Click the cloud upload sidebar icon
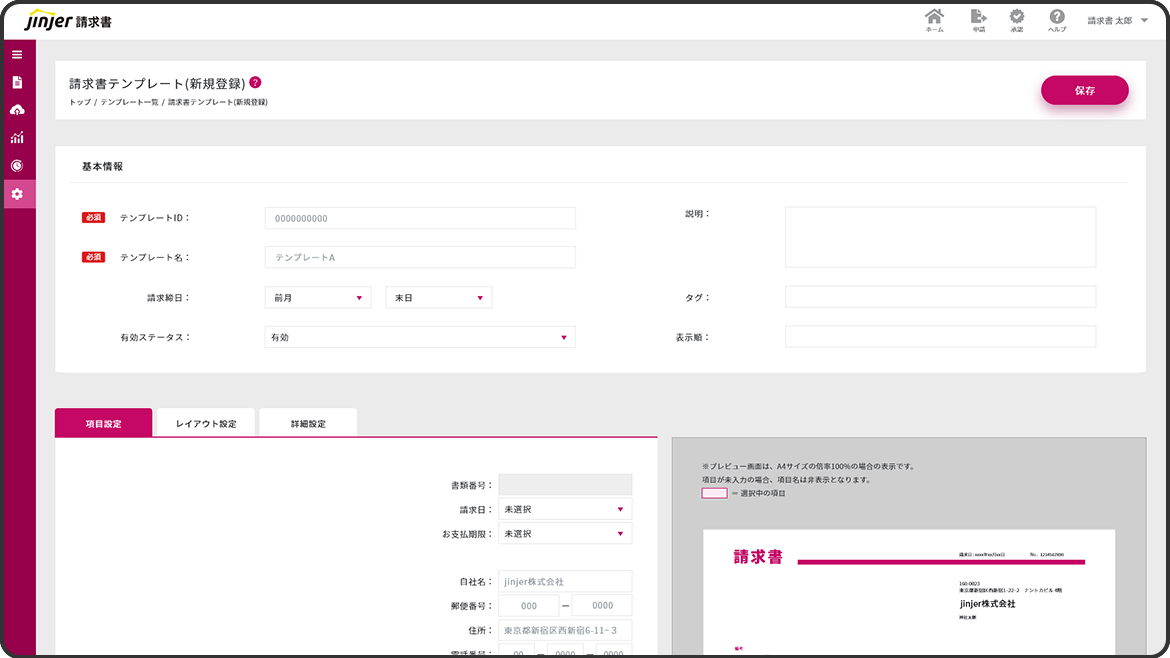 17,110
